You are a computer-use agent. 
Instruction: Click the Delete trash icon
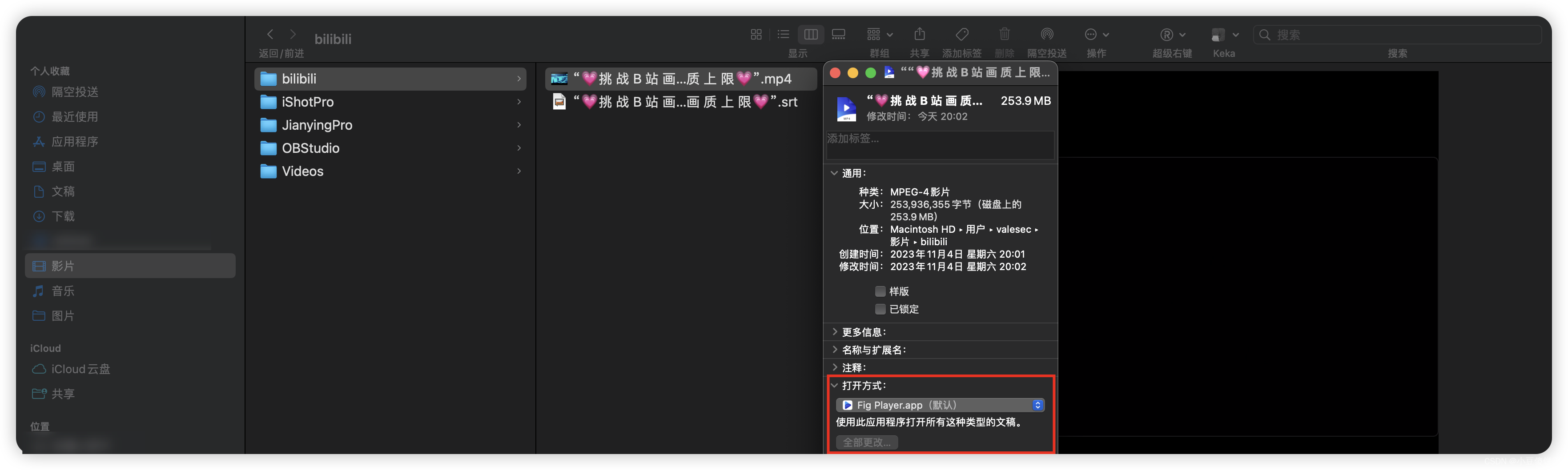pyautogui.click(x=1005, y=35)
